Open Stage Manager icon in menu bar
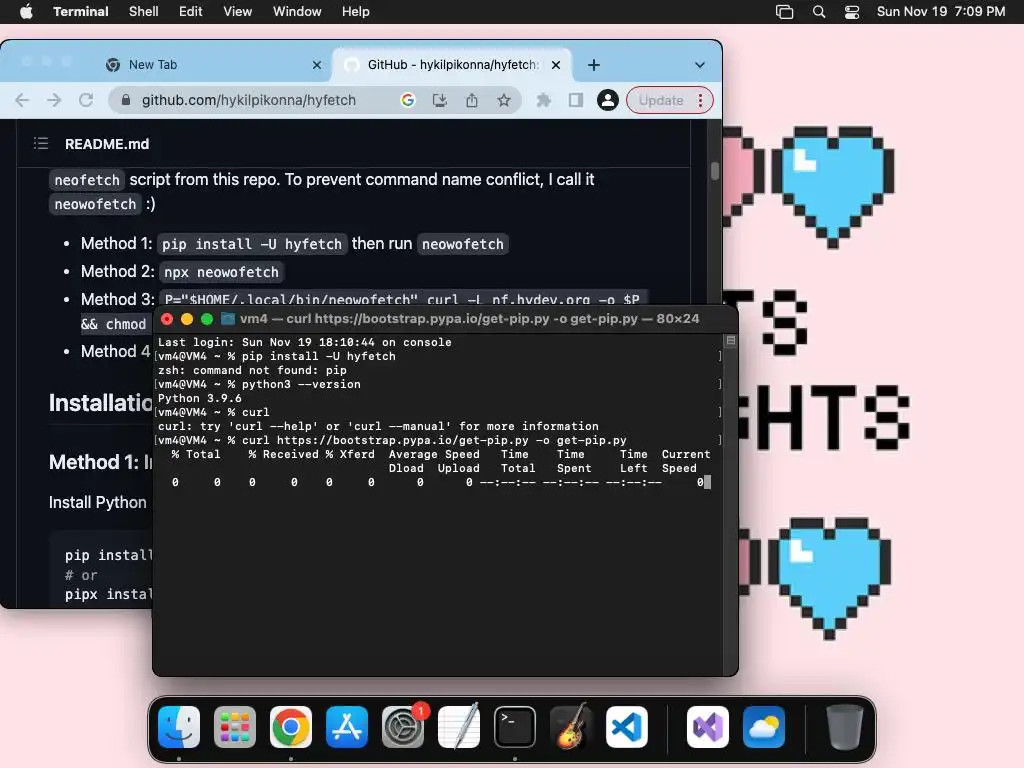The width and height of the screenshot is (1024, 768). [x=784, y=12]
